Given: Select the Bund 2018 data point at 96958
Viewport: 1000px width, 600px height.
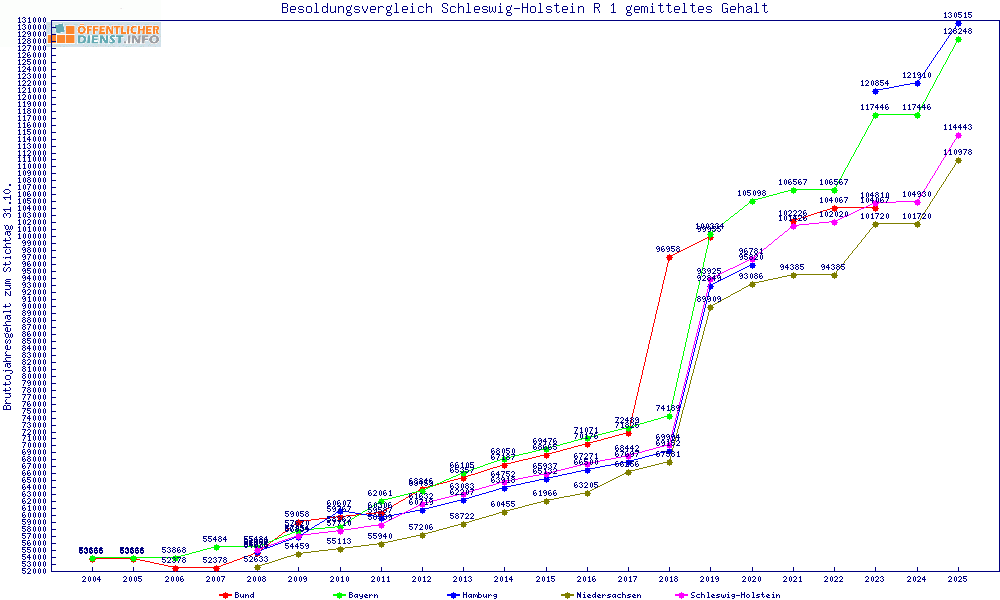Looking at the screenshot, I should pyautogui.click(x=669, y=257).
